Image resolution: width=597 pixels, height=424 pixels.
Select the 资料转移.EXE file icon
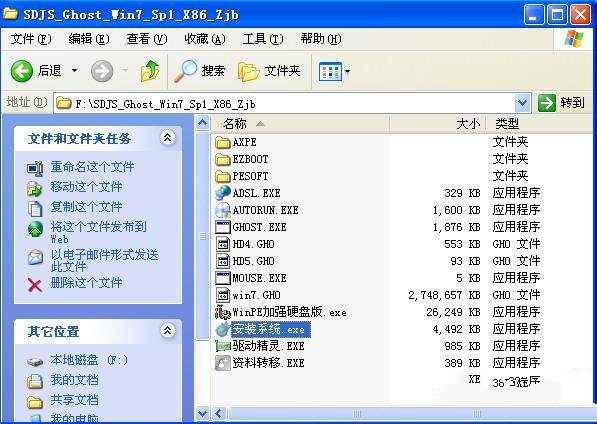[x=223, y=363]
